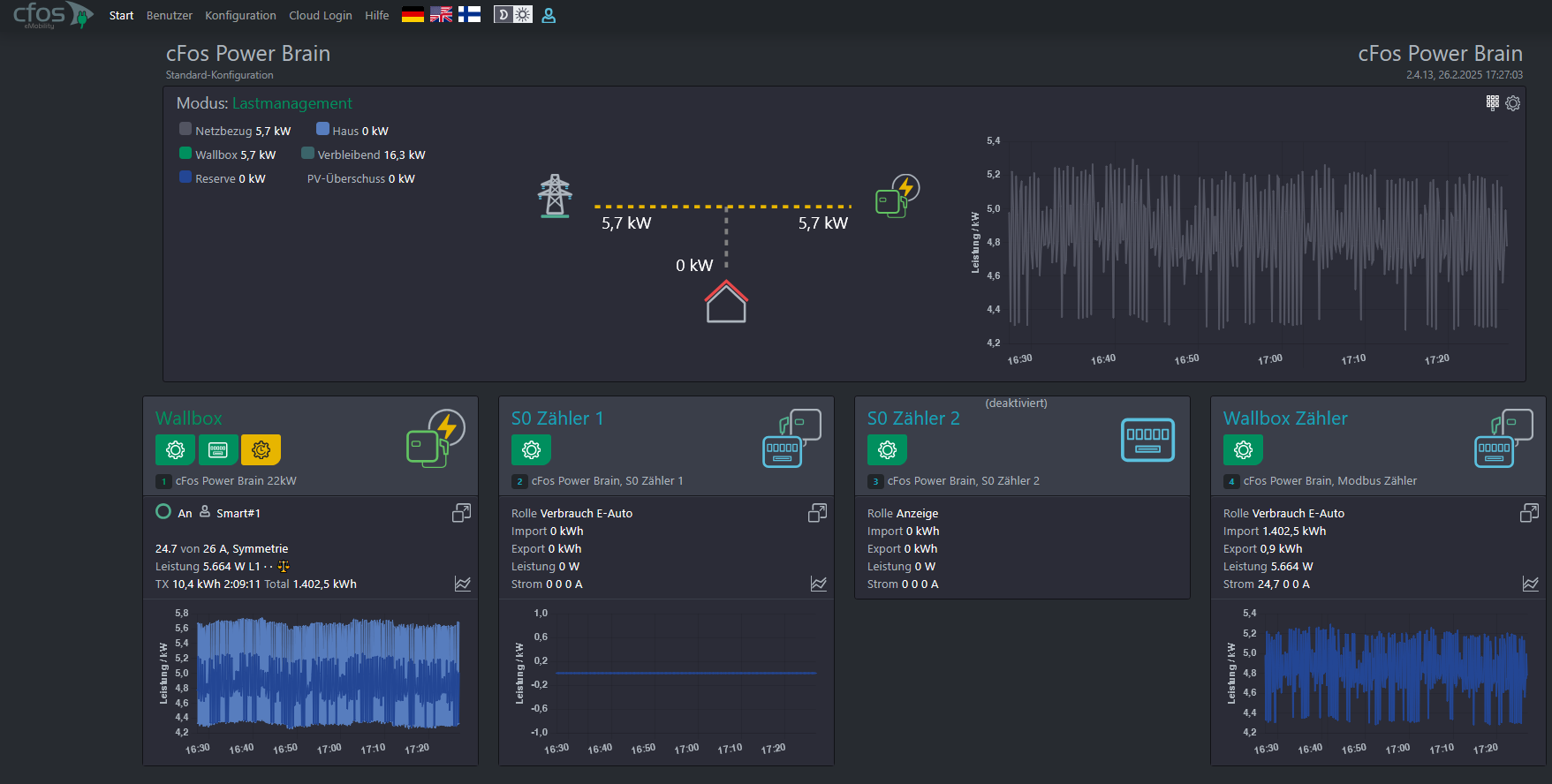Open Wallbox meter display button
Screen dimensions: 1552x784
point(217,450)
